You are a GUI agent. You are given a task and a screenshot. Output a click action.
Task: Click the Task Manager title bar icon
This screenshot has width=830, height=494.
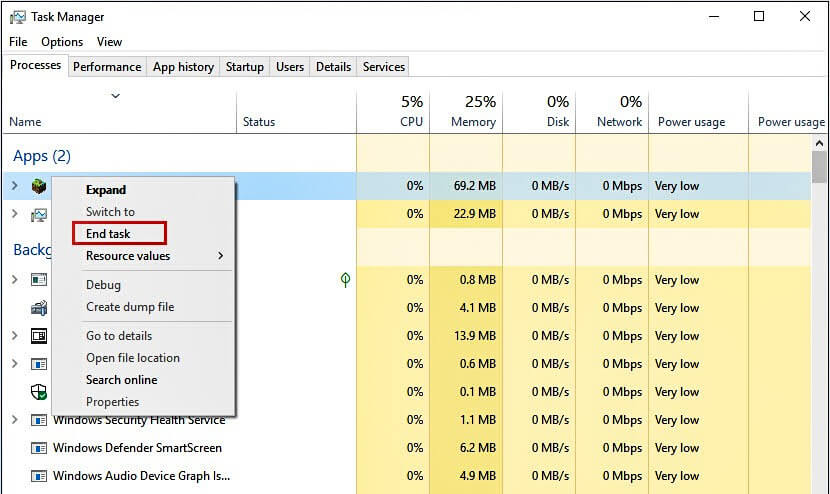[x=16, y=17]
